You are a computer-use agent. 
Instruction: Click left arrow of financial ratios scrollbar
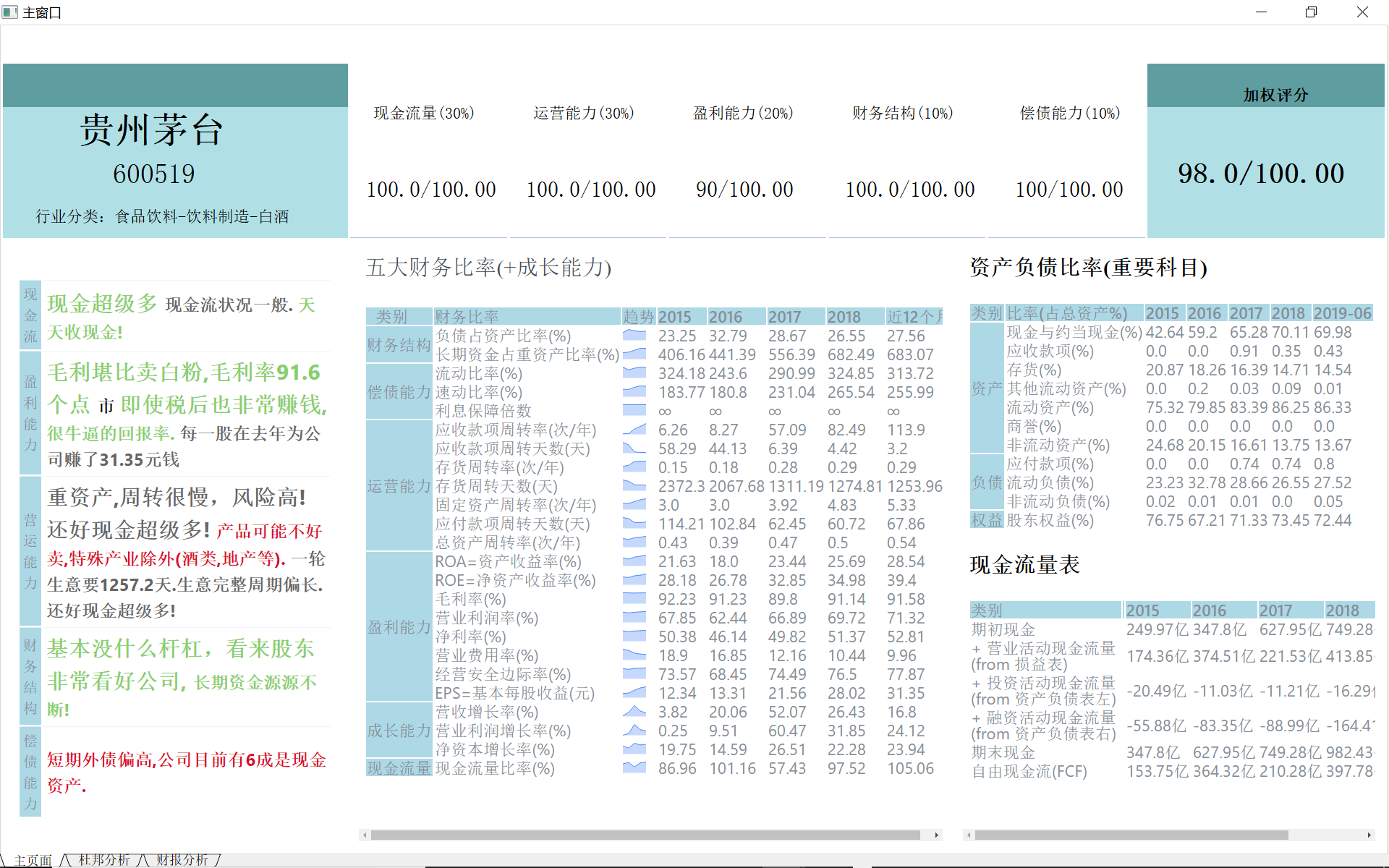(x=365, y=835)
